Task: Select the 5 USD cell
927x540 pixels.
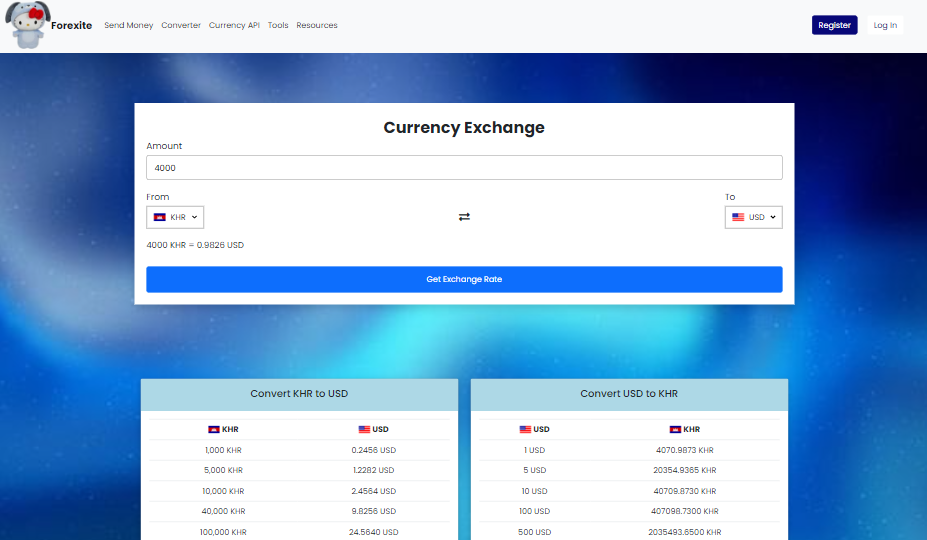Action: pos(534,470)
